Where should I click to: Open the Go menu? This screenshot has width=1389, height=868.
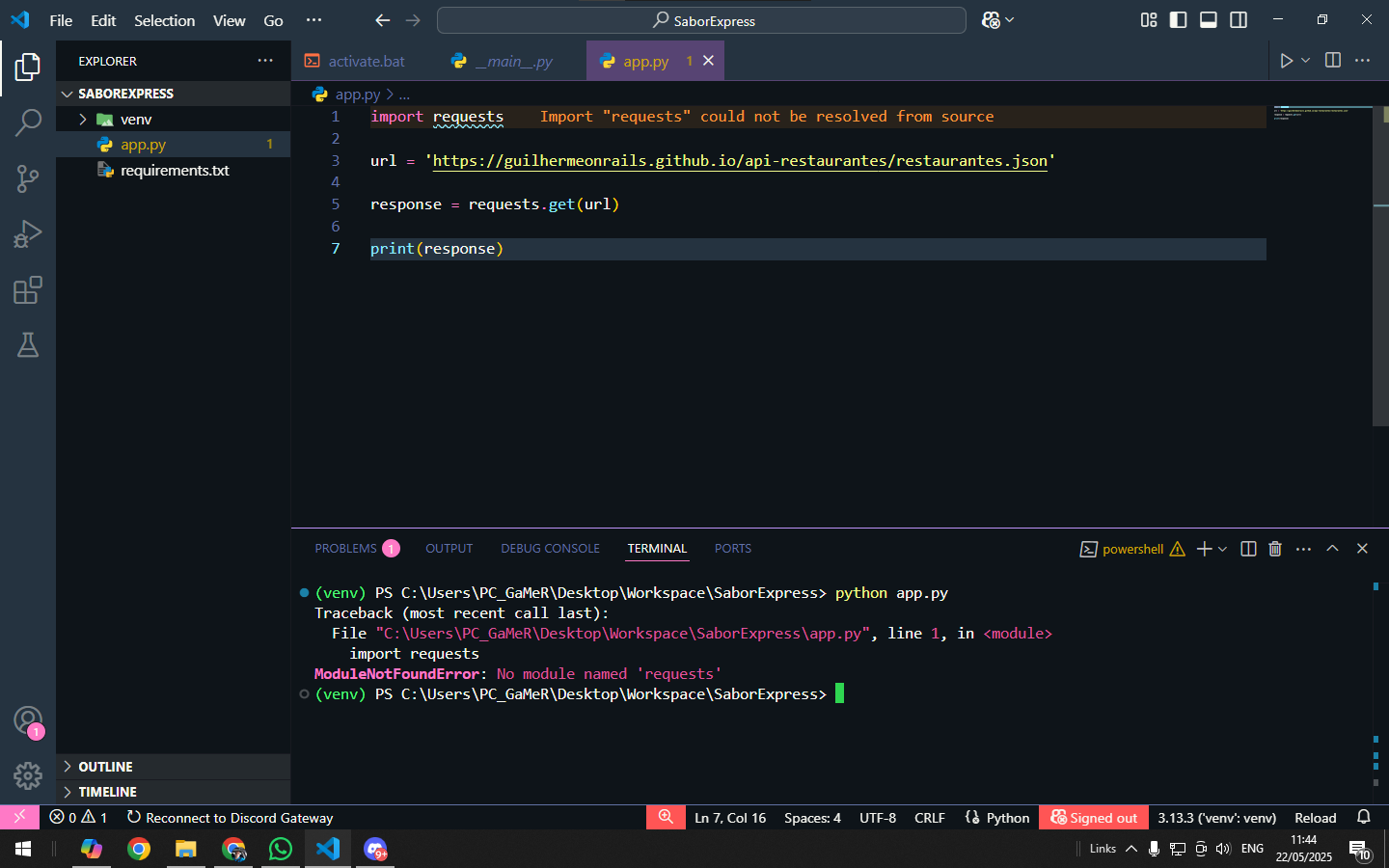pyautogui.click(x=274, y=20)
